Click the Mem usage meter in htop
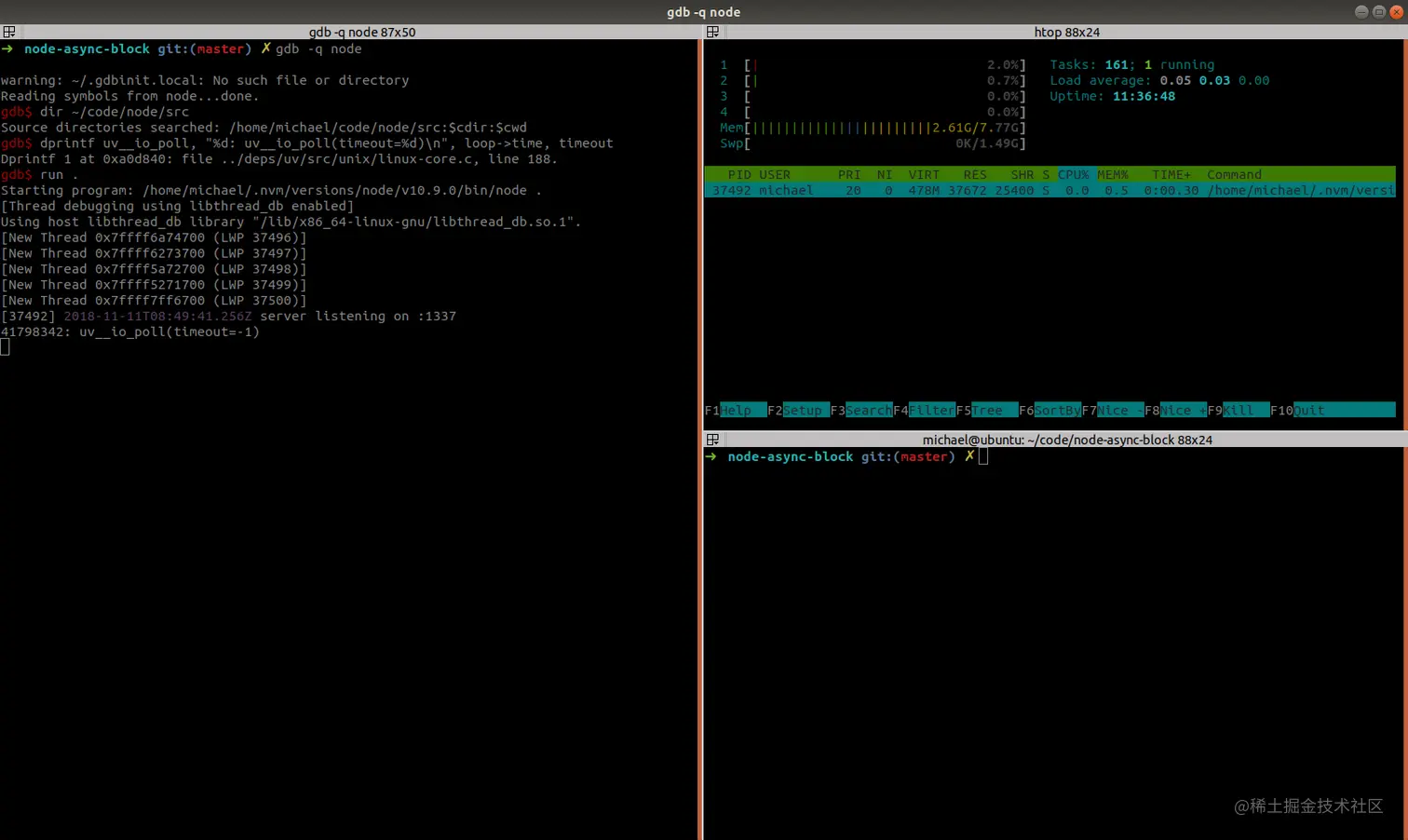Screen dimensions: 1408x840 click(873, 128)
